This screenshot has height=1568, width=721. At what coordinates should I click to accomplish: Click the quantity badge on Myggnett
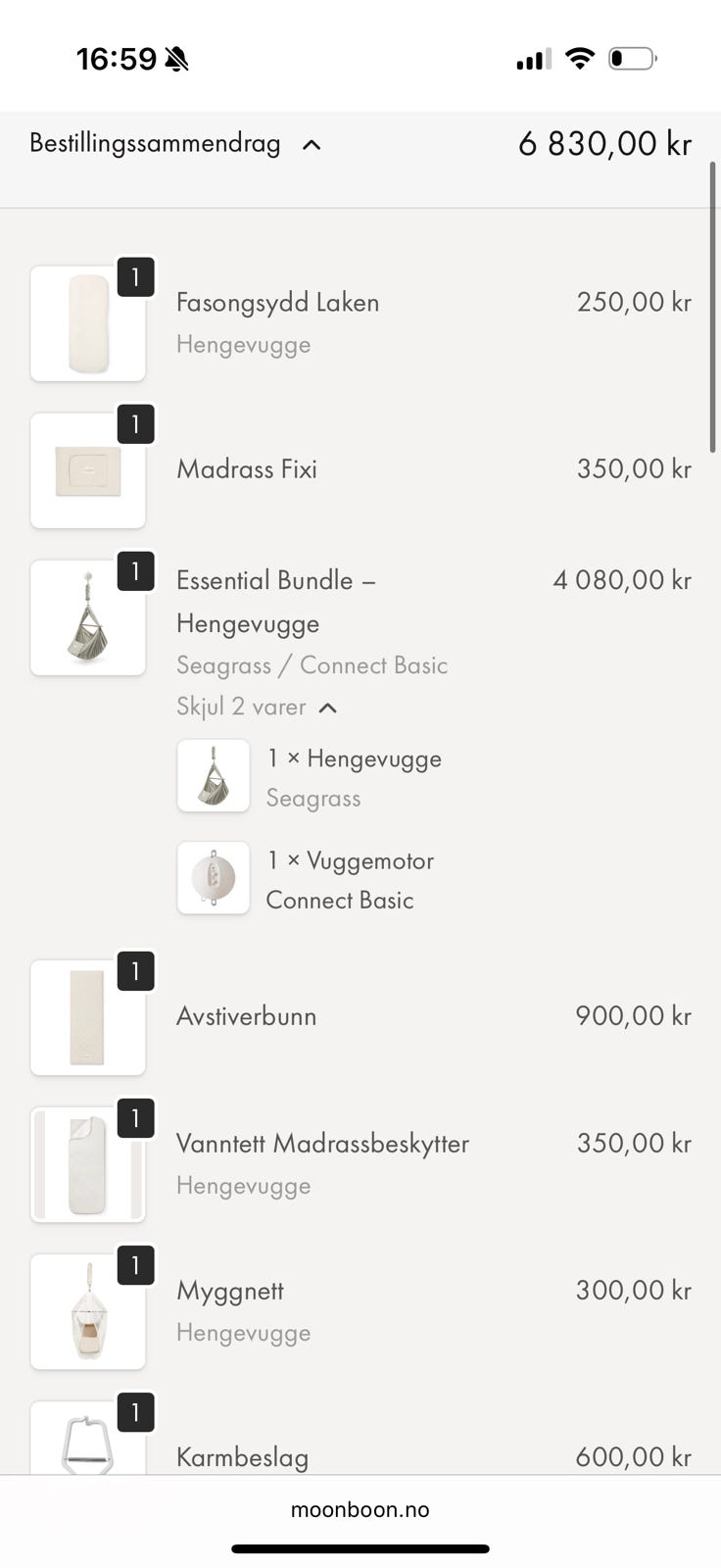click(x=135, y=1265)
